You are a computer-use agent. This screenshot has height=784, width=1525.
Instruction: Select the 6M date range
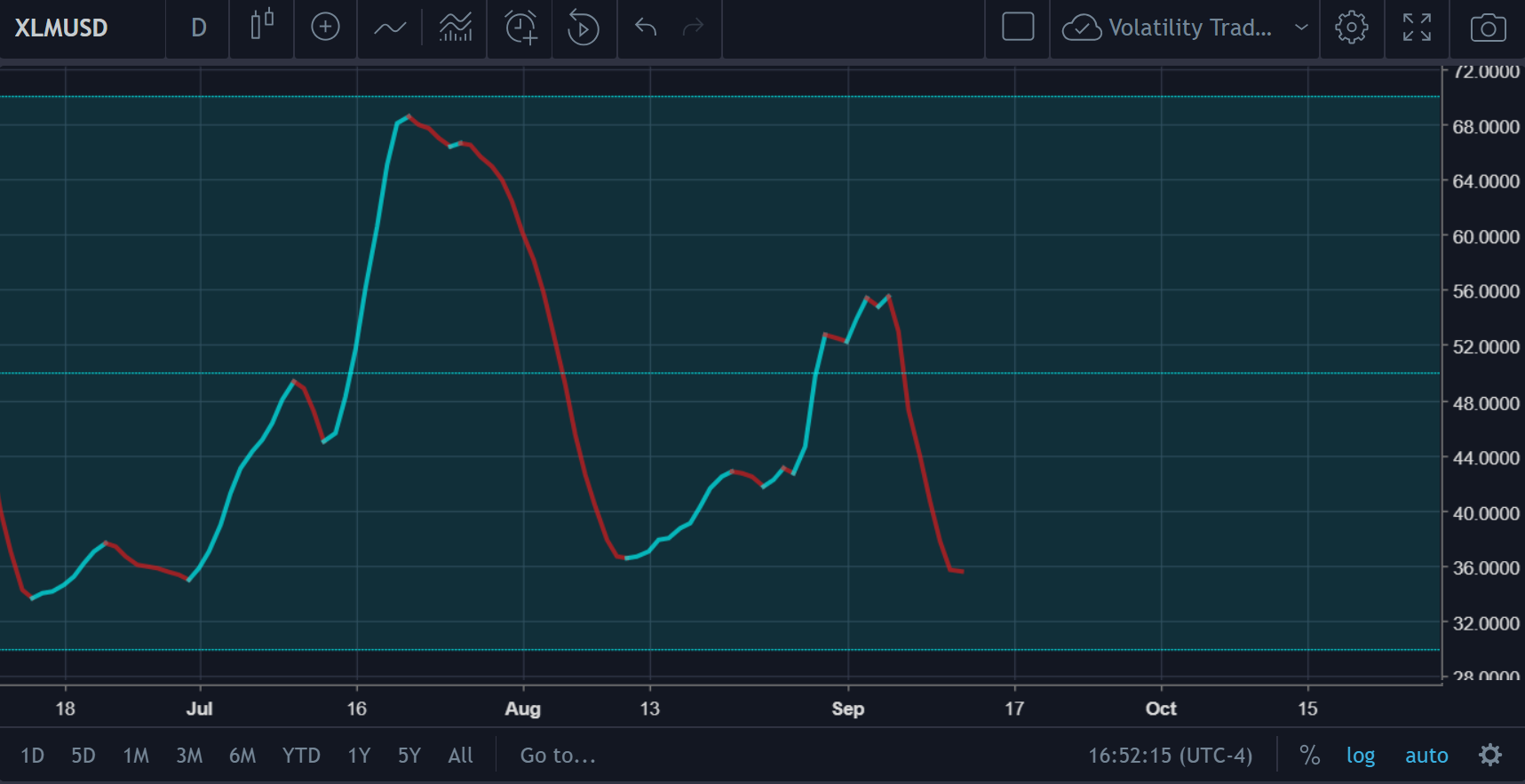point(242,756)
